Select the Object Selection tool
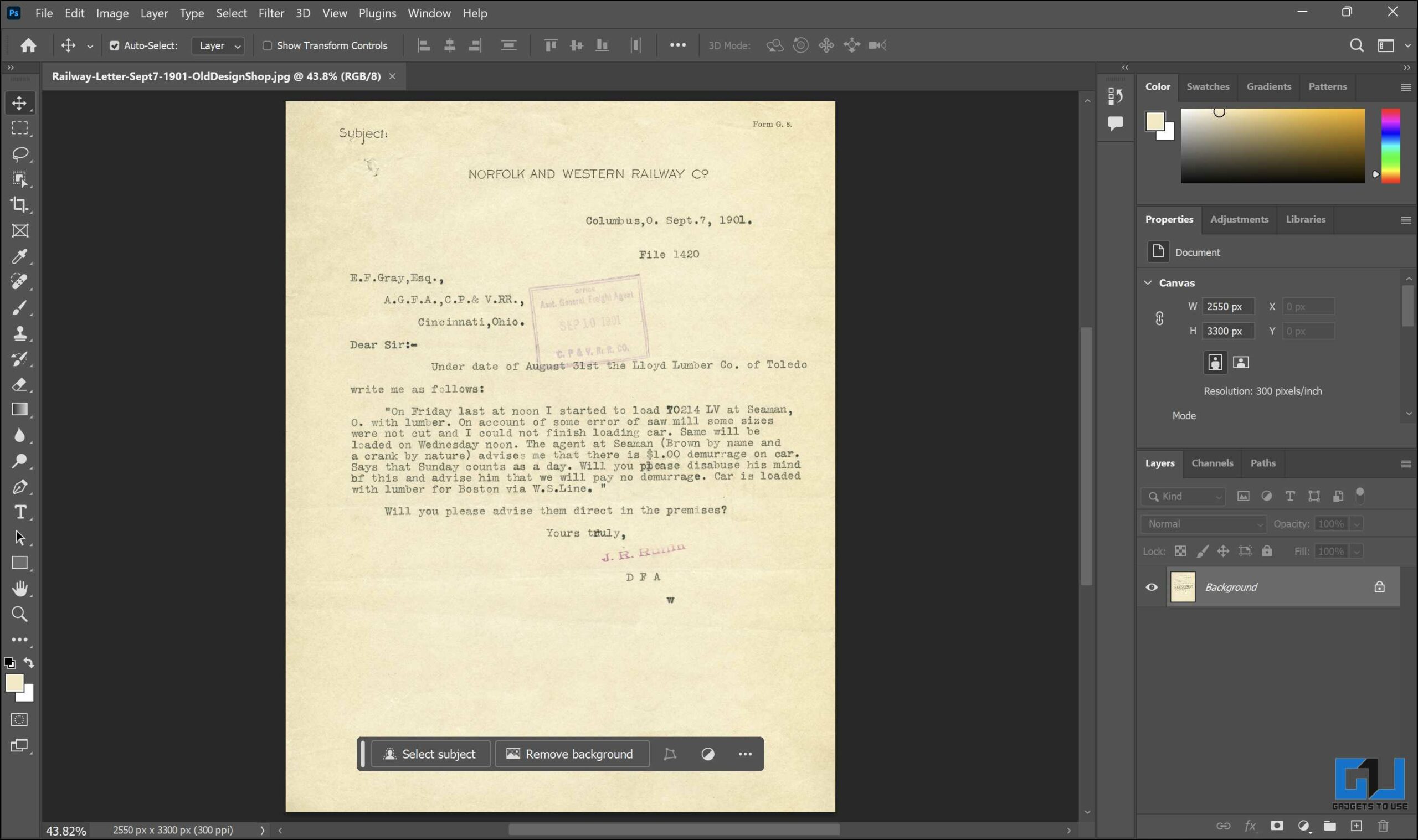Screen dimensions: 1418x840 pos(20,179)
